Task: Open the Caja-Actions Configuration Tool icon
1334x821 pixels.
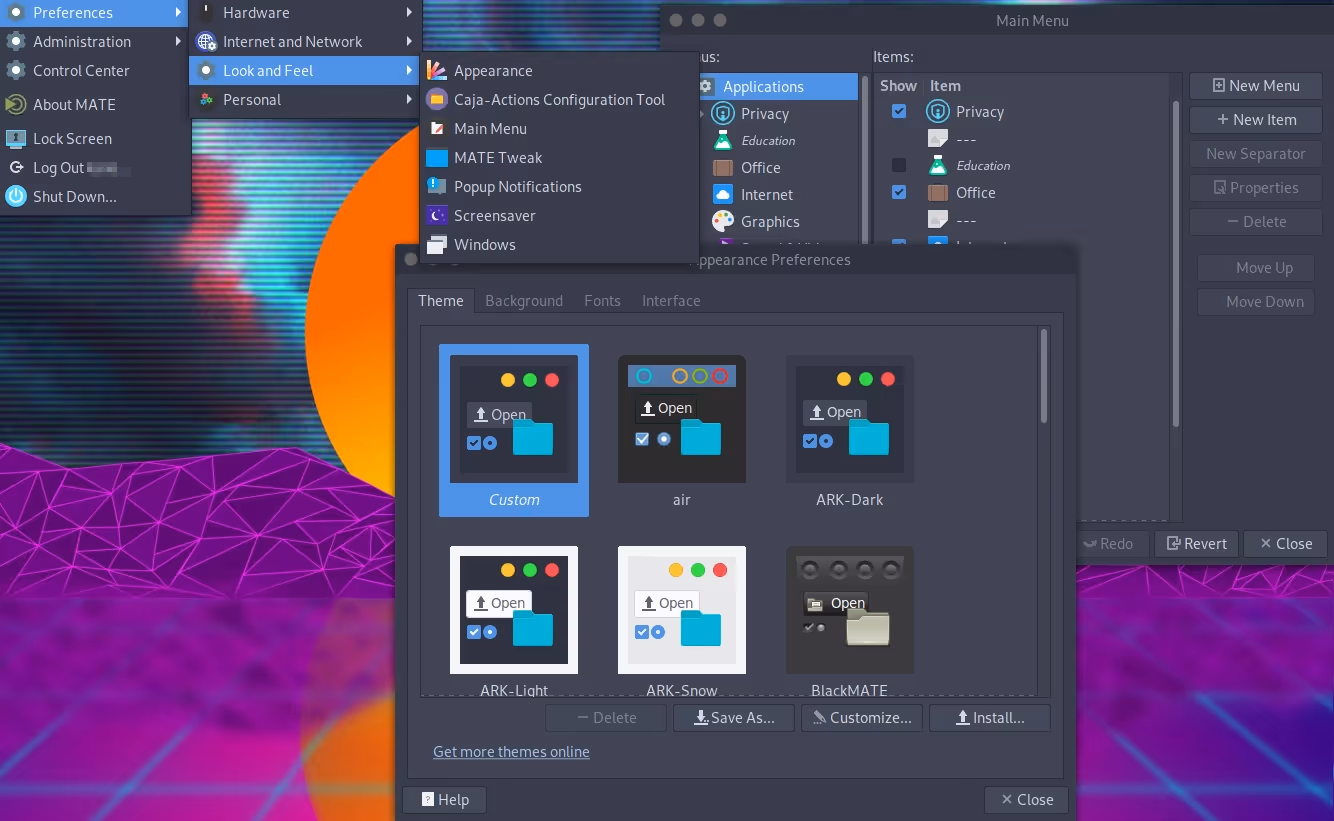Action: (436, 100)
